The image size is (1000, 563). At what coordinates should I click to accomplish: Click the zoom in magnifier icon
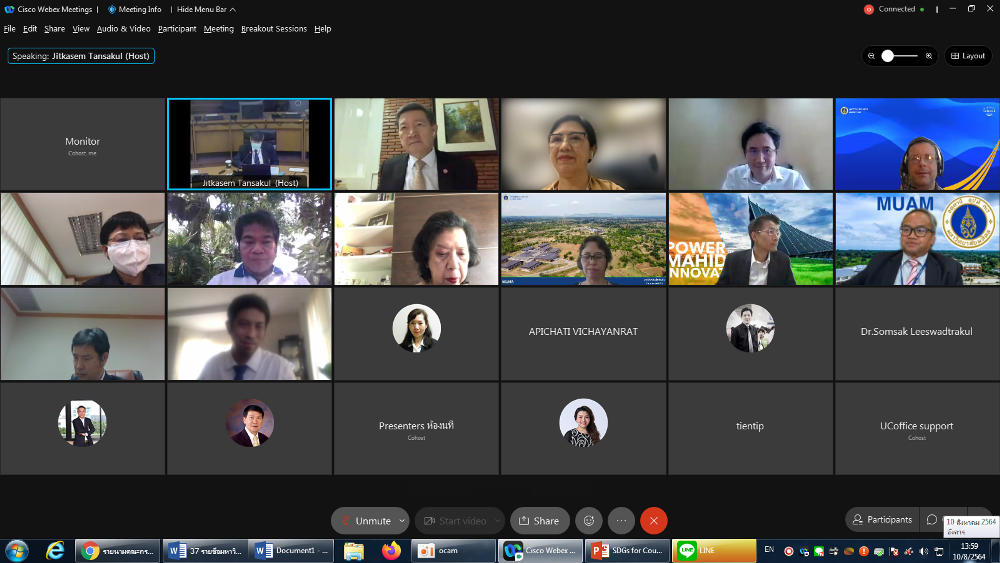tap(929, 56)
